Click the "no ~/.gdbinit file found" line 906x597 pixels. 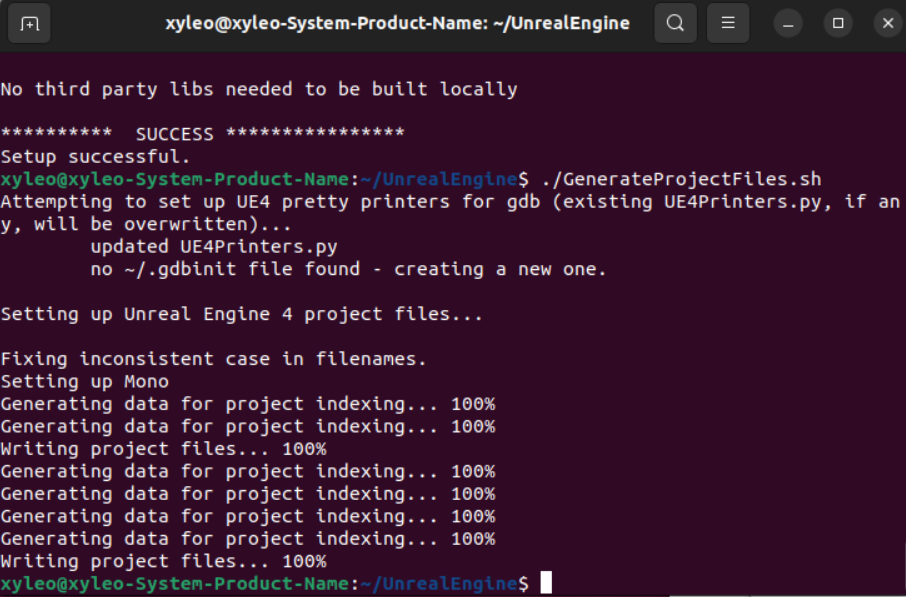(348, 269)
